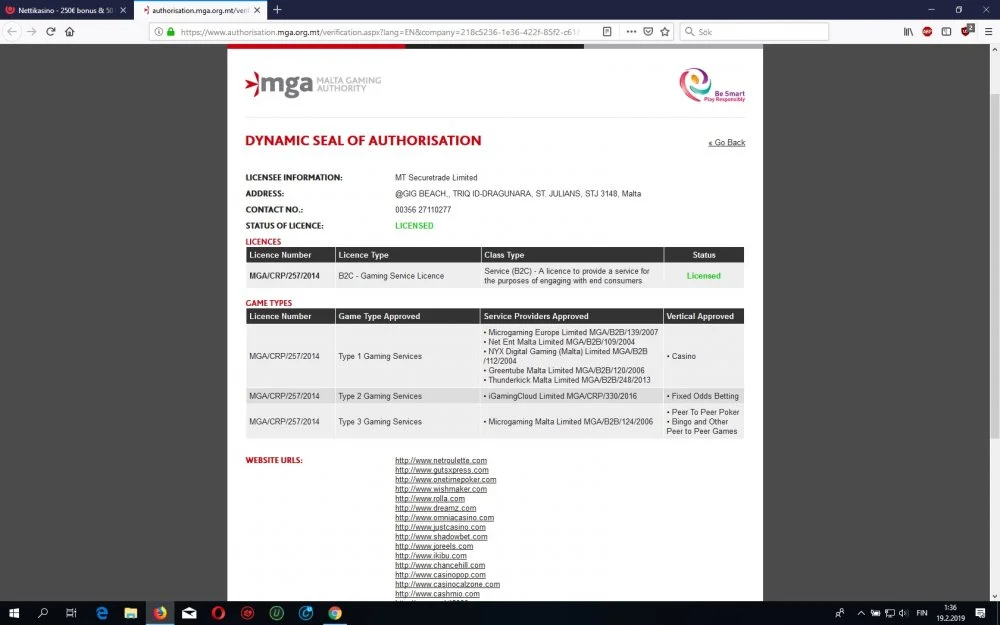Bookmark this page with the star

[665, 31]
